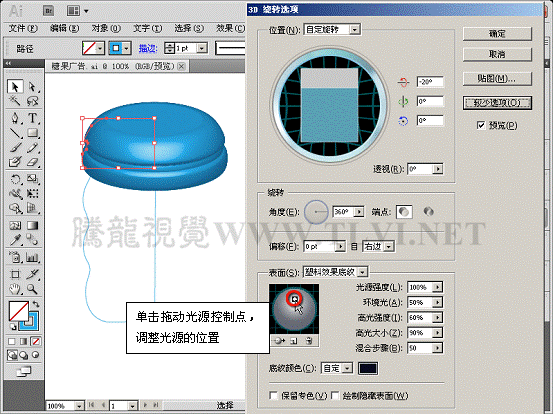Open the 文件 menu
The image size is (553, 414).
[23, 28]
